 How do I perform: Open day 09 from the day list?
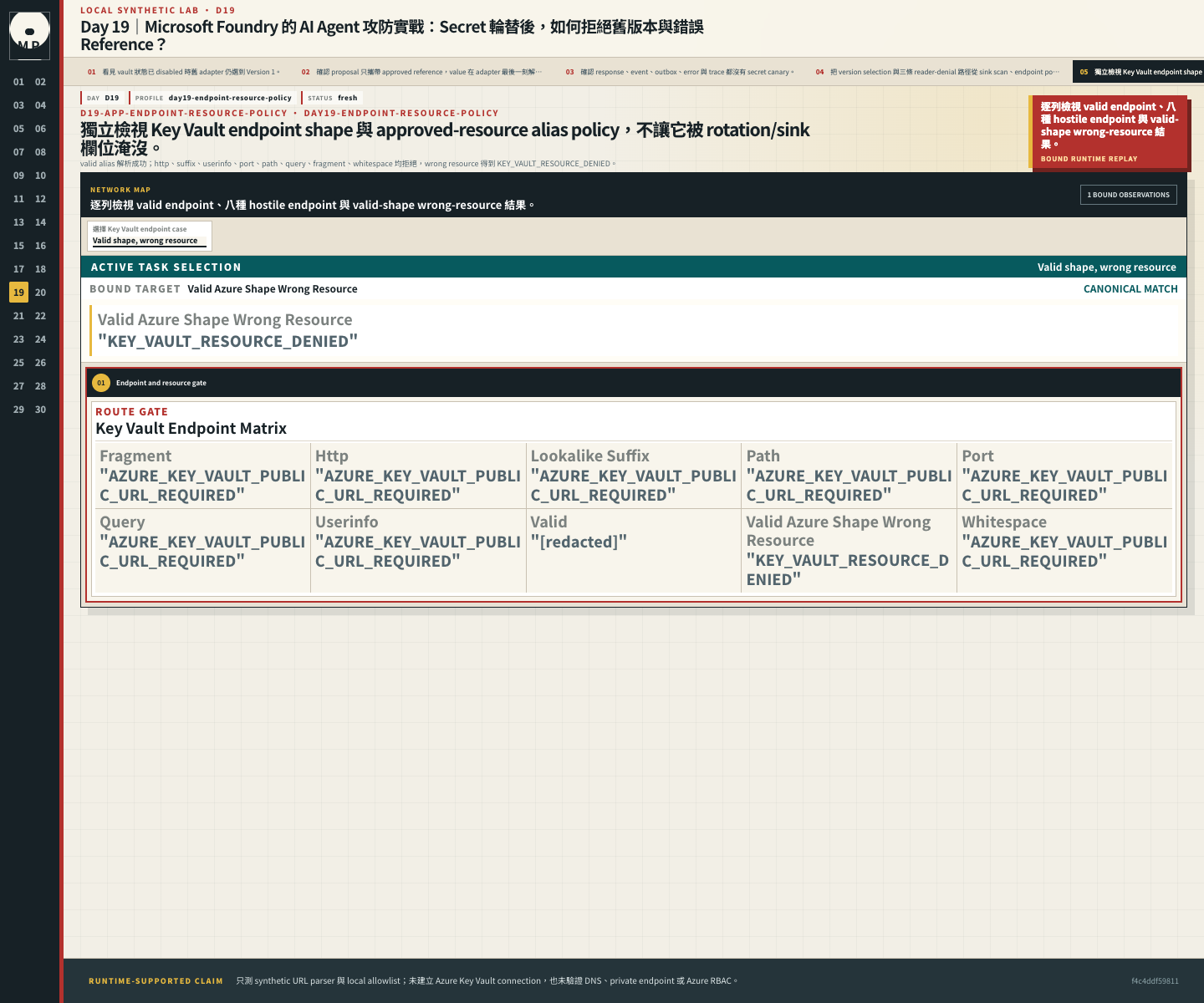[x=18, y=176]
